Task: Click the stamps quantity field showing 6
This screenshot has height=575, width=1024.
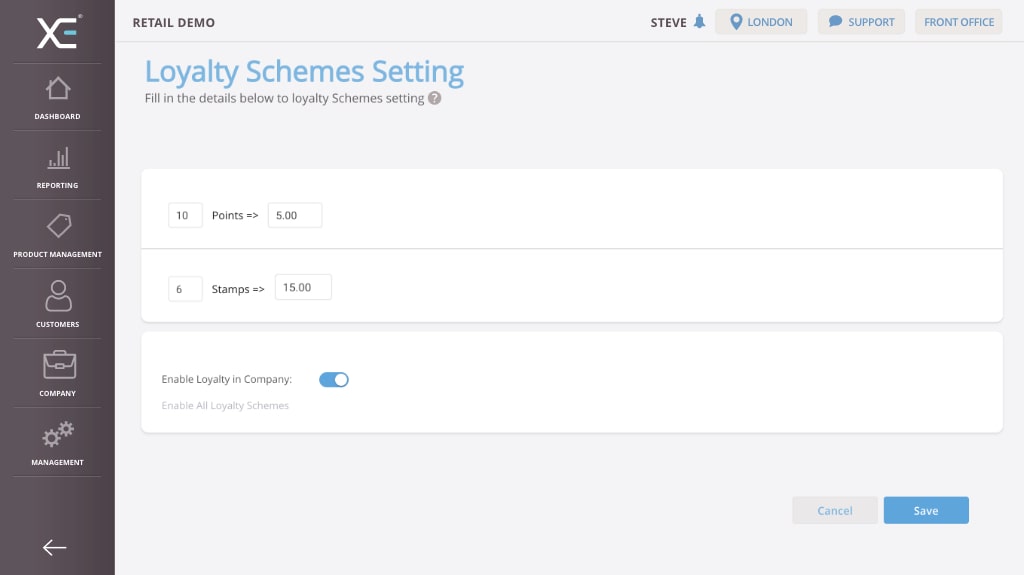Action: [x=185, y=289]
